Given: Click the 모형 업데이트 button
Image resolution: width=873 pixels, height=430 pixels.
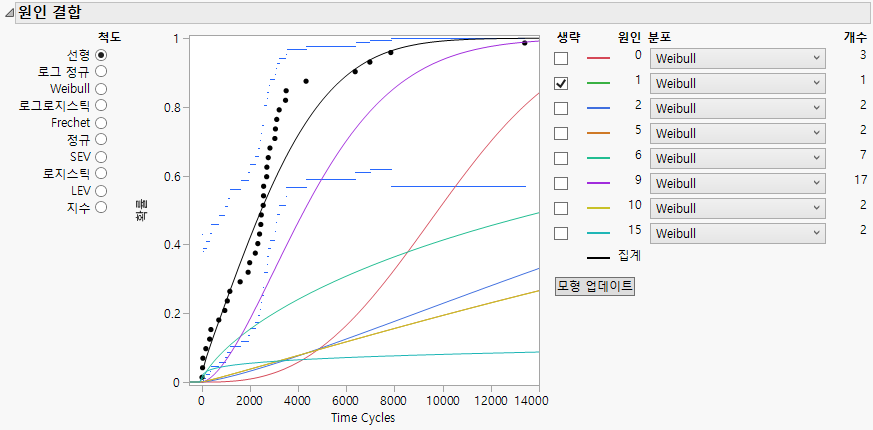Looking at the screenshot, I should [595, 286].
